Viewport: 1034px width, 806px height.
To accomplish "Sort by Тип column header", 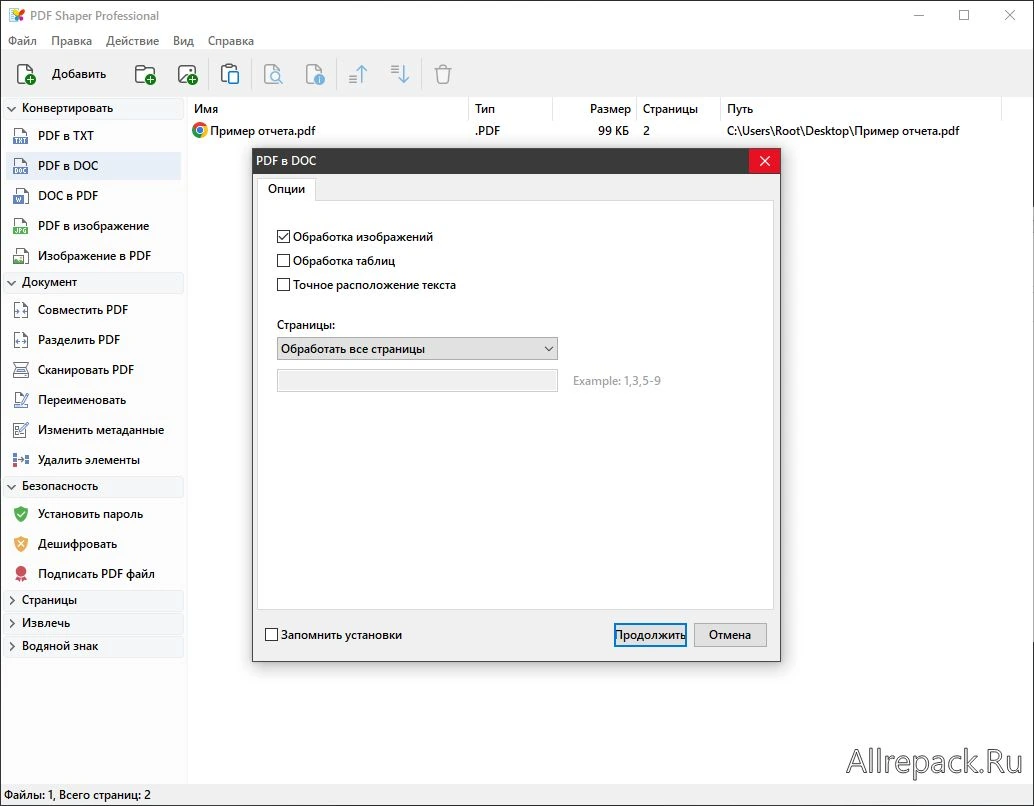I will (511, 109).
